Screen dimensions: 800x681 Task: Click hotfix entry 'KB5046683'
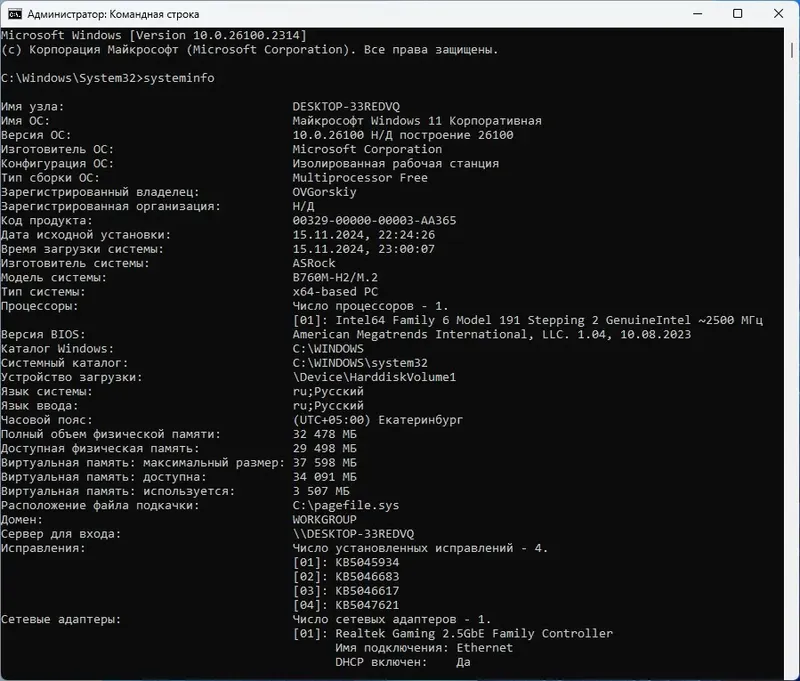pyautogui.click(x=367, y=577)
